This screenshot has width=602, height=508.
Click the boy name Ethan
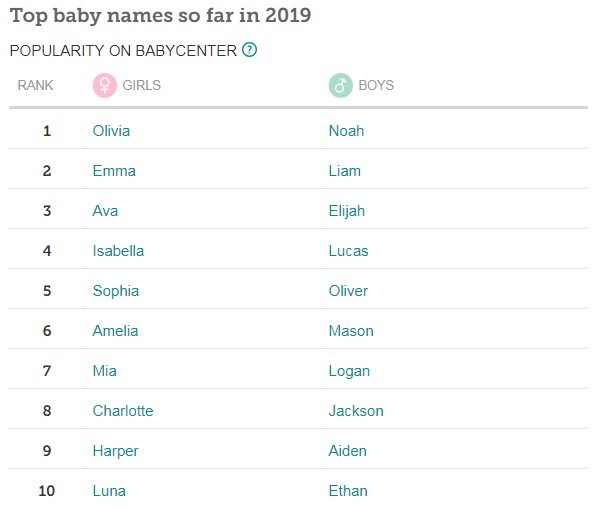(348, 491)
